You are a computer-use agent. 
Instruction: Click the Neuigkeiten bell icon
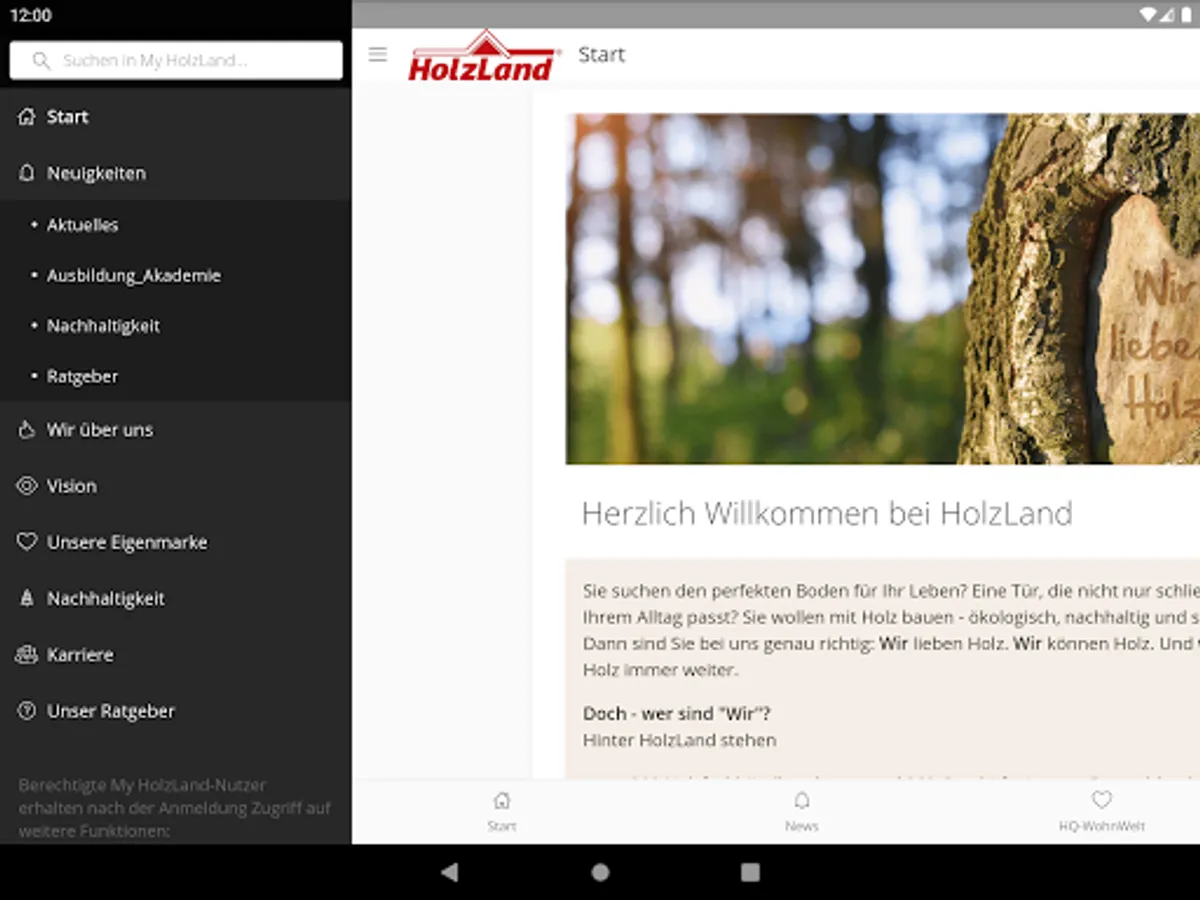[27, 173]
